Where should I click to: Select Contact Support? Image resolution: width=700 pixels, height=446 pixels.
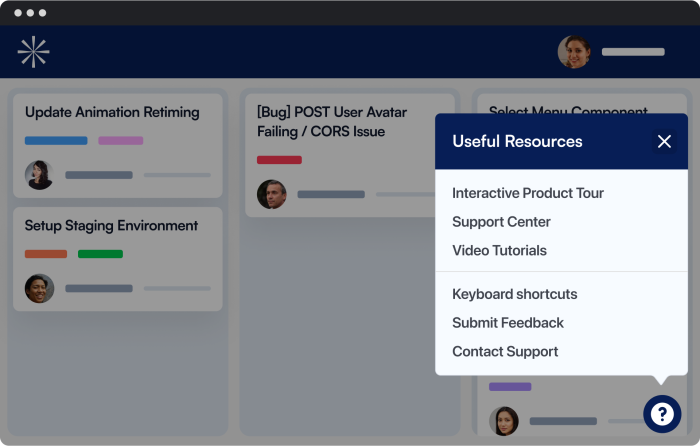(505, 351)
